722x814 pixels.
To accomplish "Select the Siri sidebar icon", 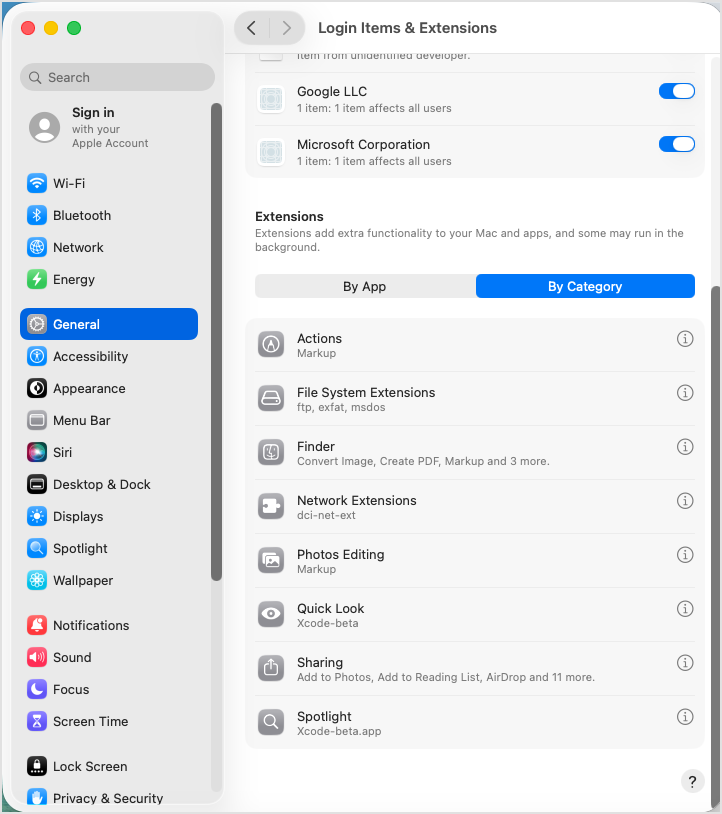I will [37, 453].
